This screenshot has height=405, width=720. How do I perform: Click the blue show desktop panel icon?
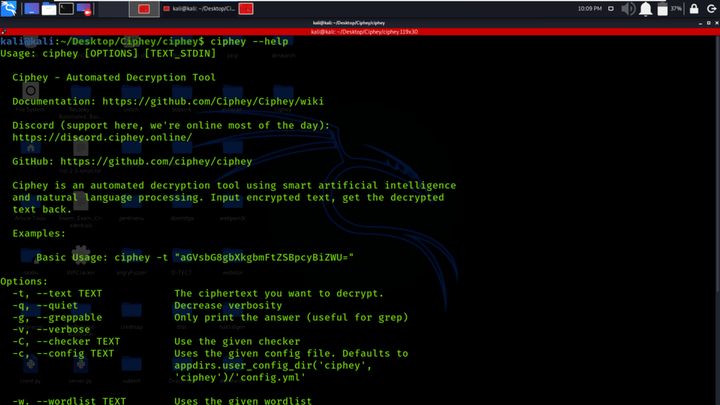point(31,8)
